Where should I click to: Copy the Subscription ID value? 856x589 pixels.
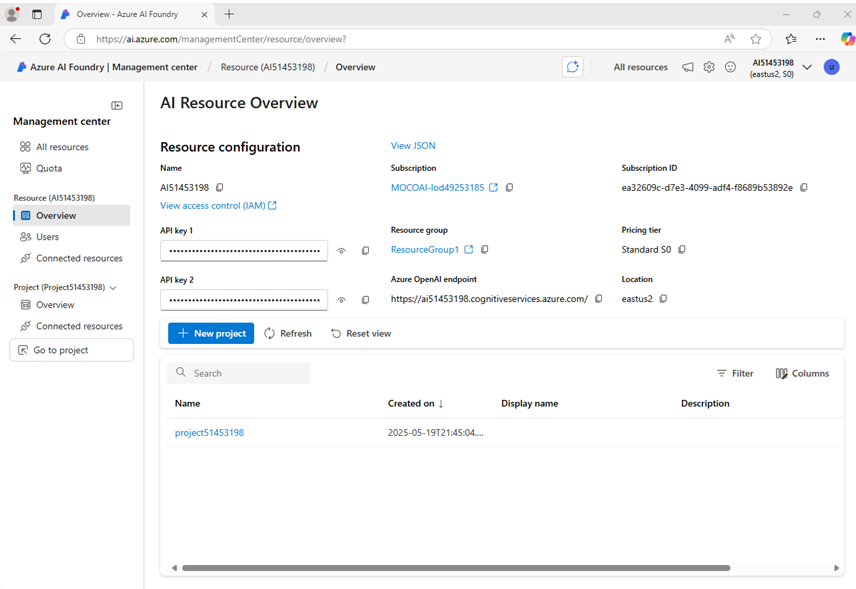point(804,188)
